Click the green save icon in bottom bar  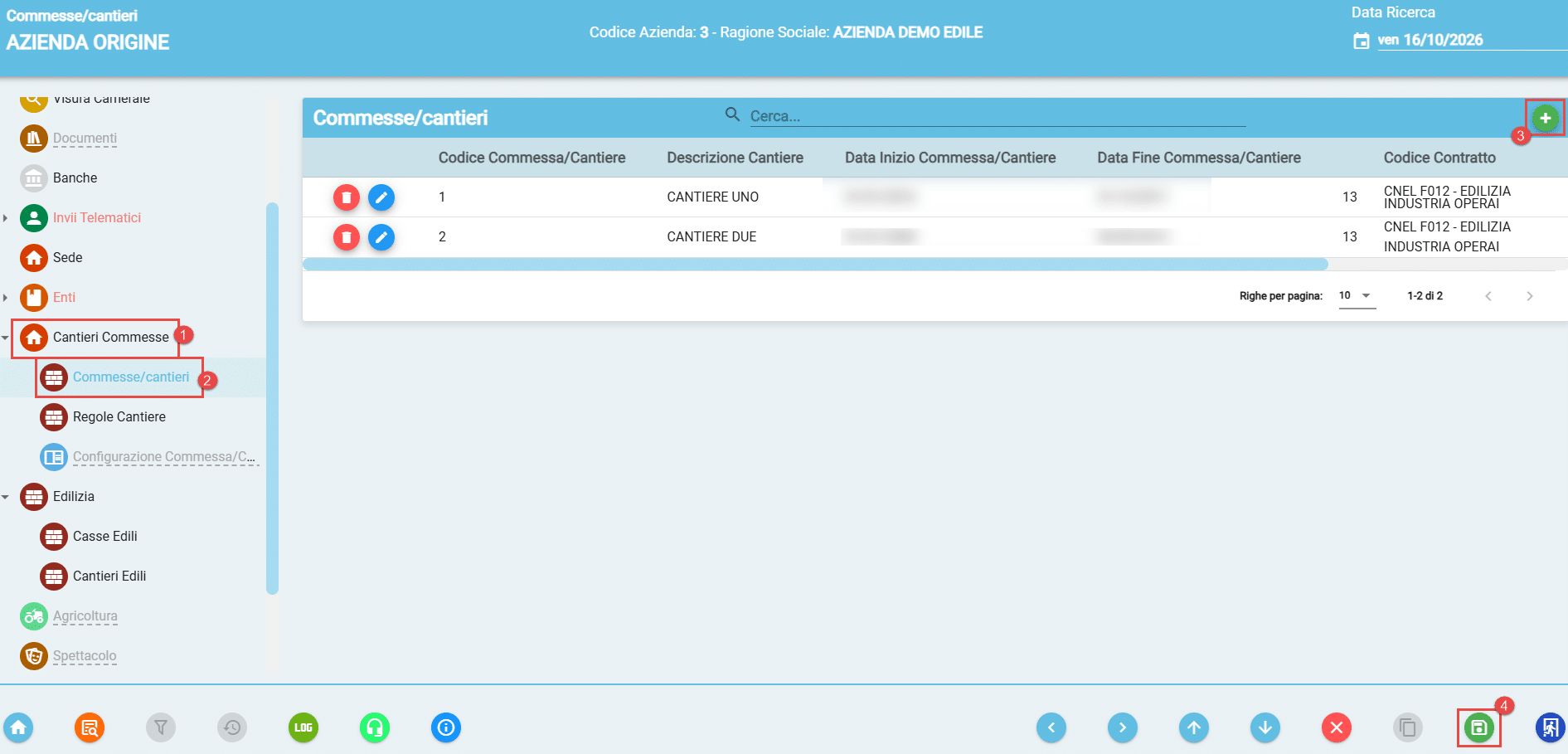[x=1478, y=728]
